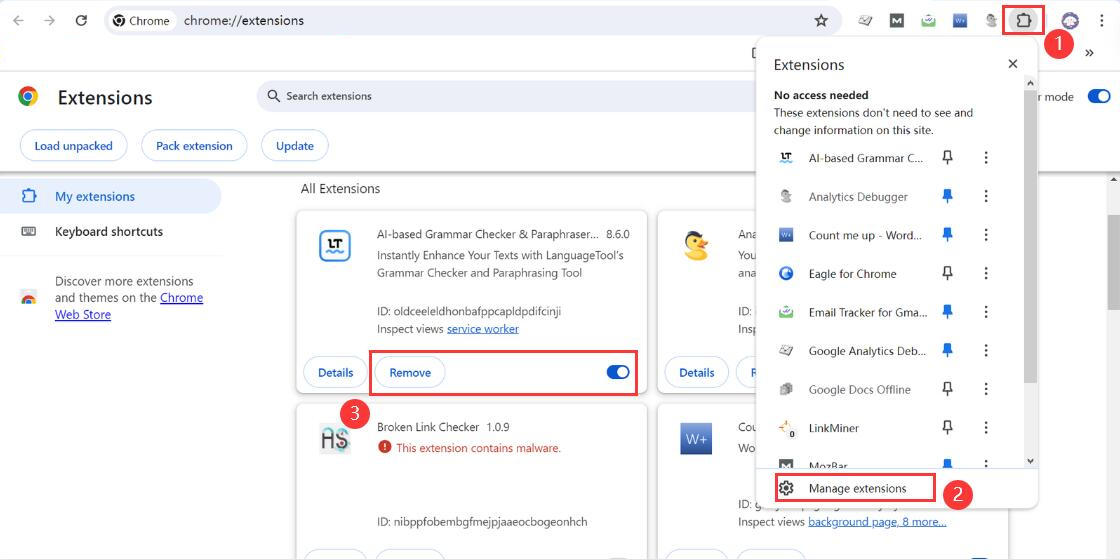1120x560 pixels.
Task: Click Update button
Action: click(x=295, y=146)
